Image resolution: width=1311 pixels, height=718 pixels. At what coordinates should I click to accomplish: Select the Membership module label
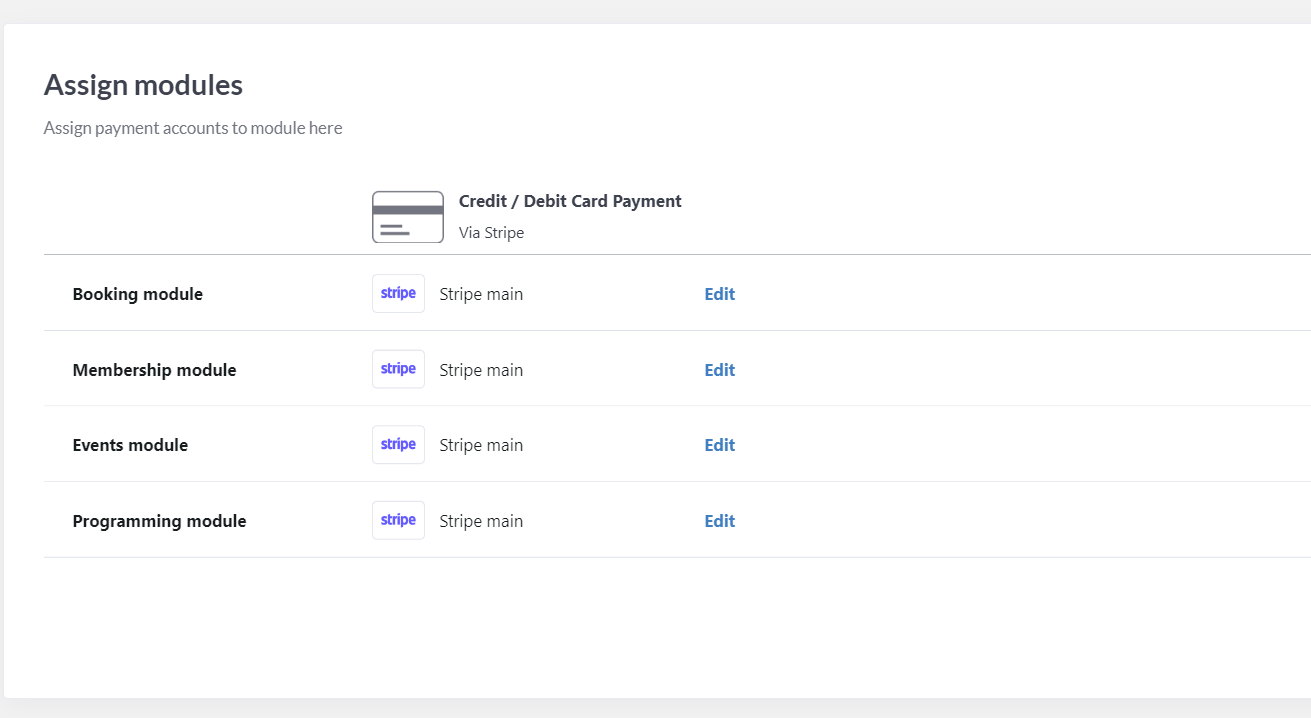[154, 370]
